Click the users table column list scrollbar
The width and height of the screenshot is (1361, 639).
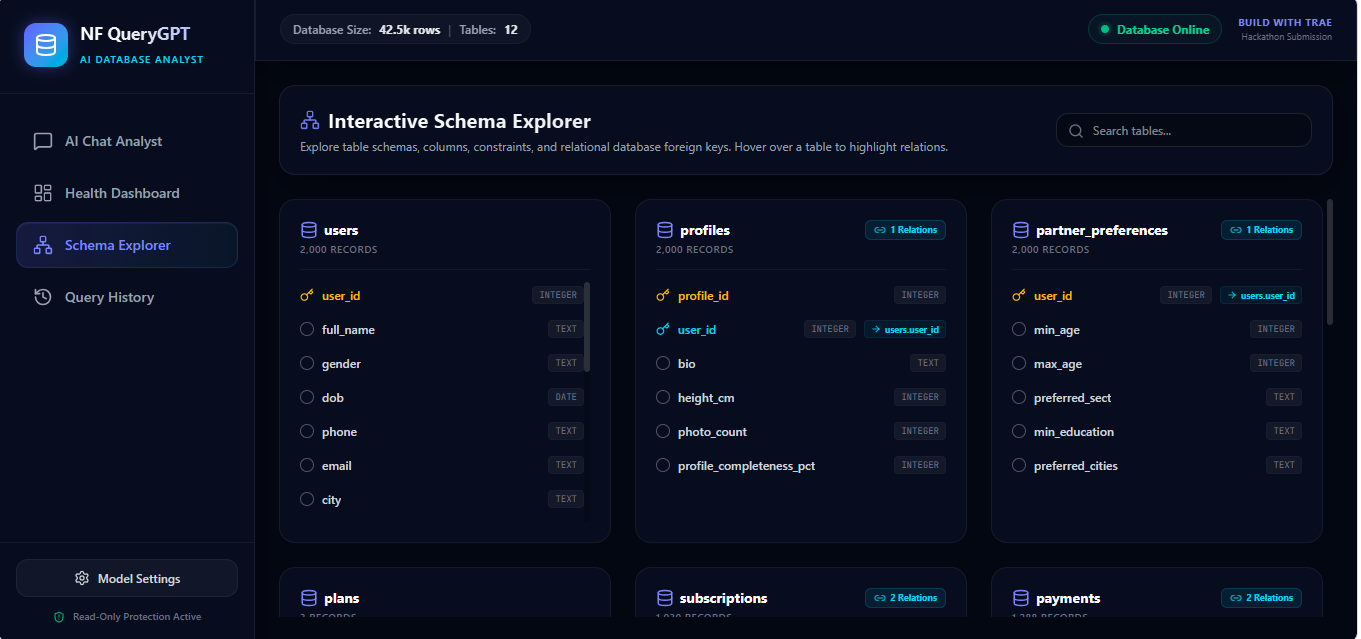[x=587, y=327]
